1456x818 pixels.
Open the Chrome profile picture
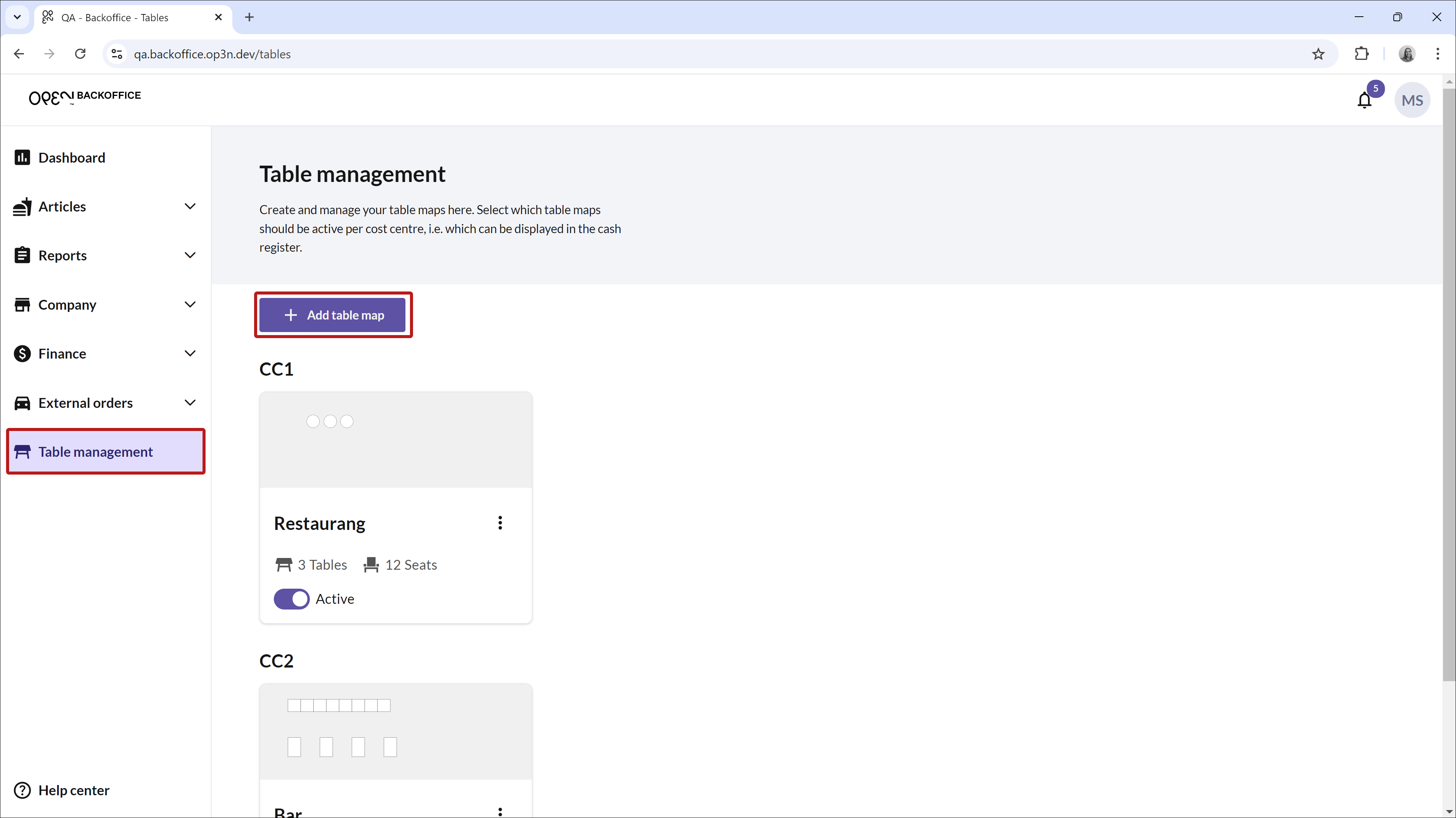click(x=1406, y=54)
